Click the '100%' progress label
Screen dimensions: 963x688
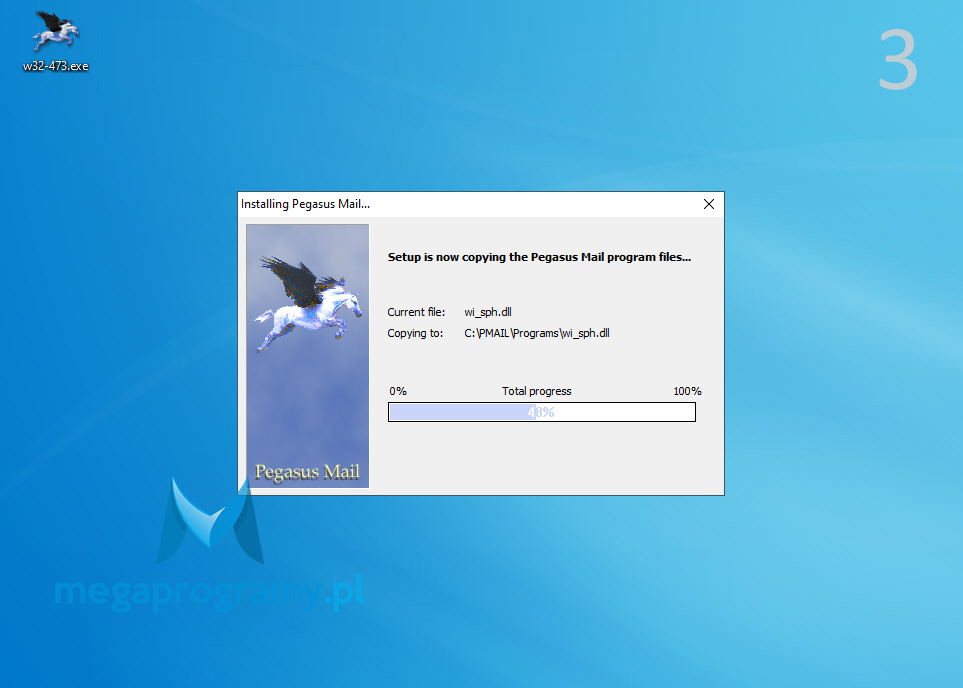[687, 391]
